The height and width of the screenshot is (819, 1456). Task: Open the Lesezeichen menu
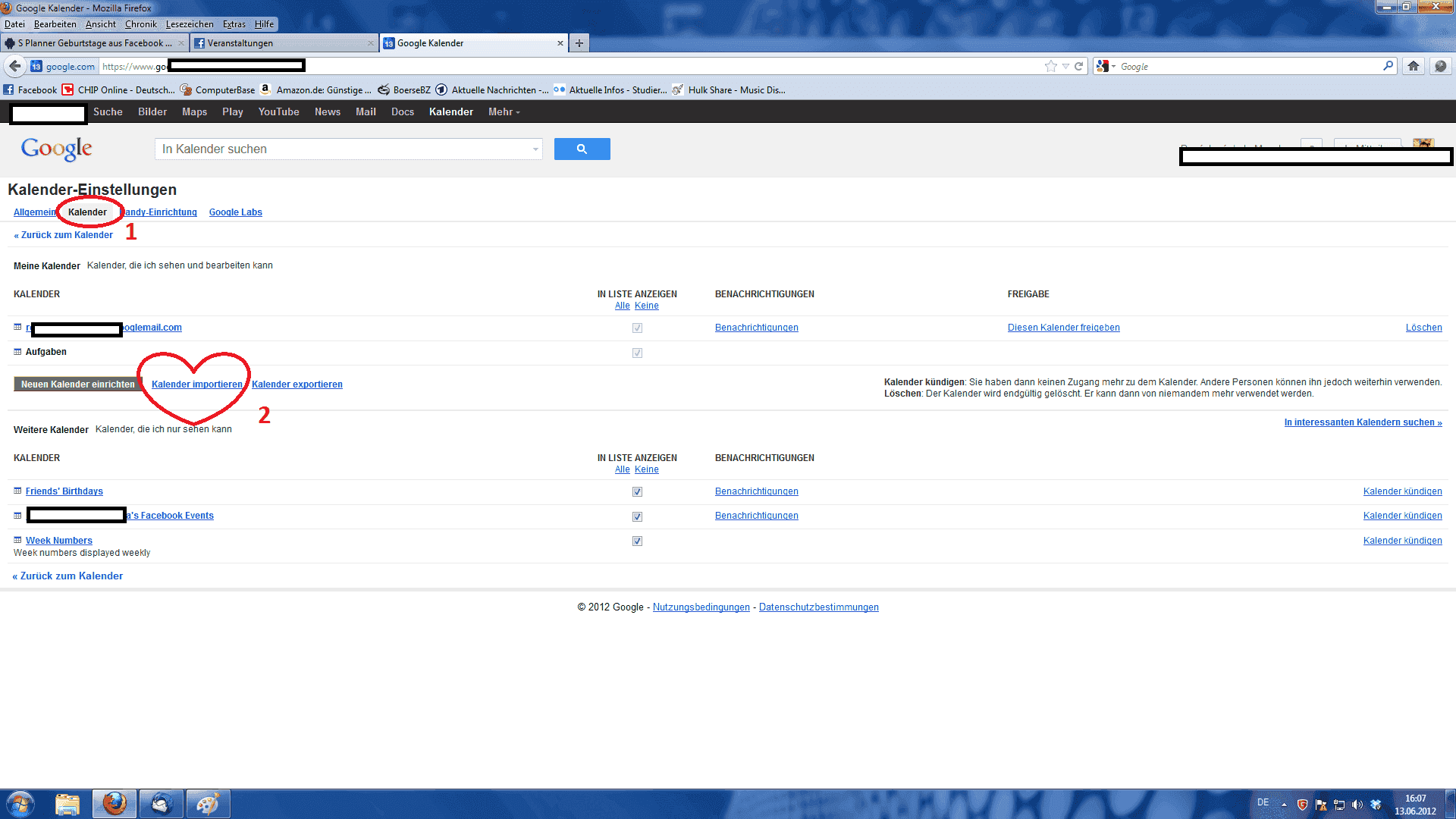190,24
